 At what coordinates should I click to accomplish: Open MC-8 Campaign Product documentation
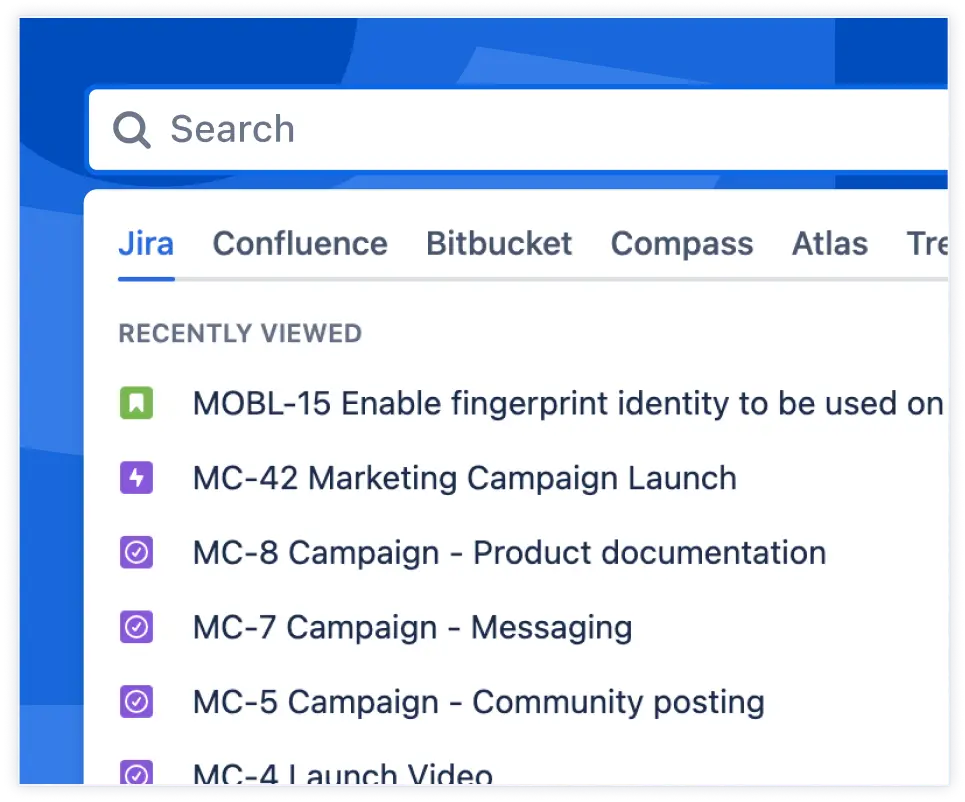[x=509, y=552]
